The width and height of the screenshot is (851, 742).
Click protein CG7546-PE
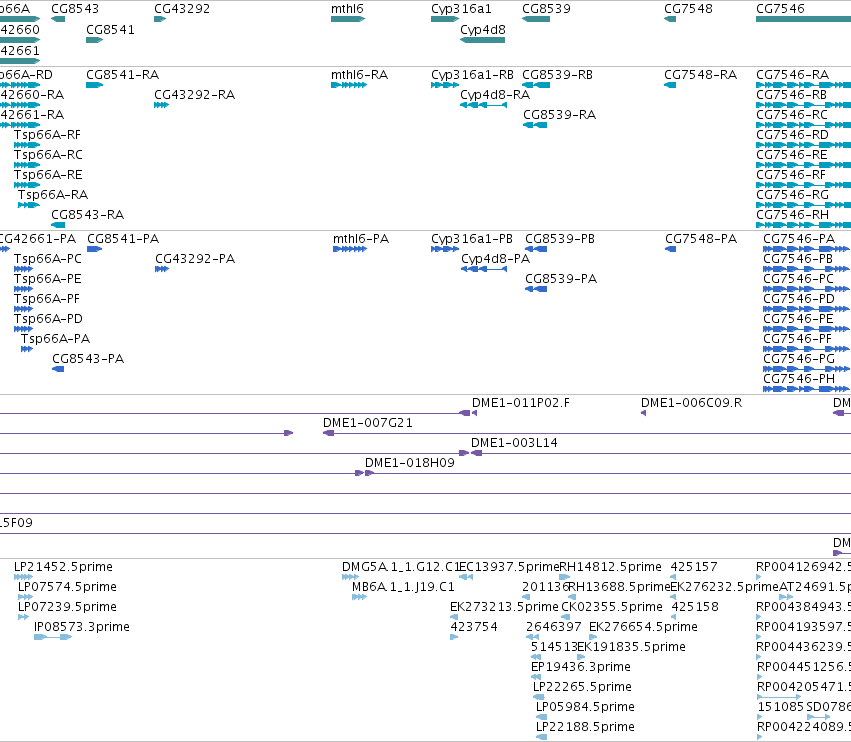point(798,320)
